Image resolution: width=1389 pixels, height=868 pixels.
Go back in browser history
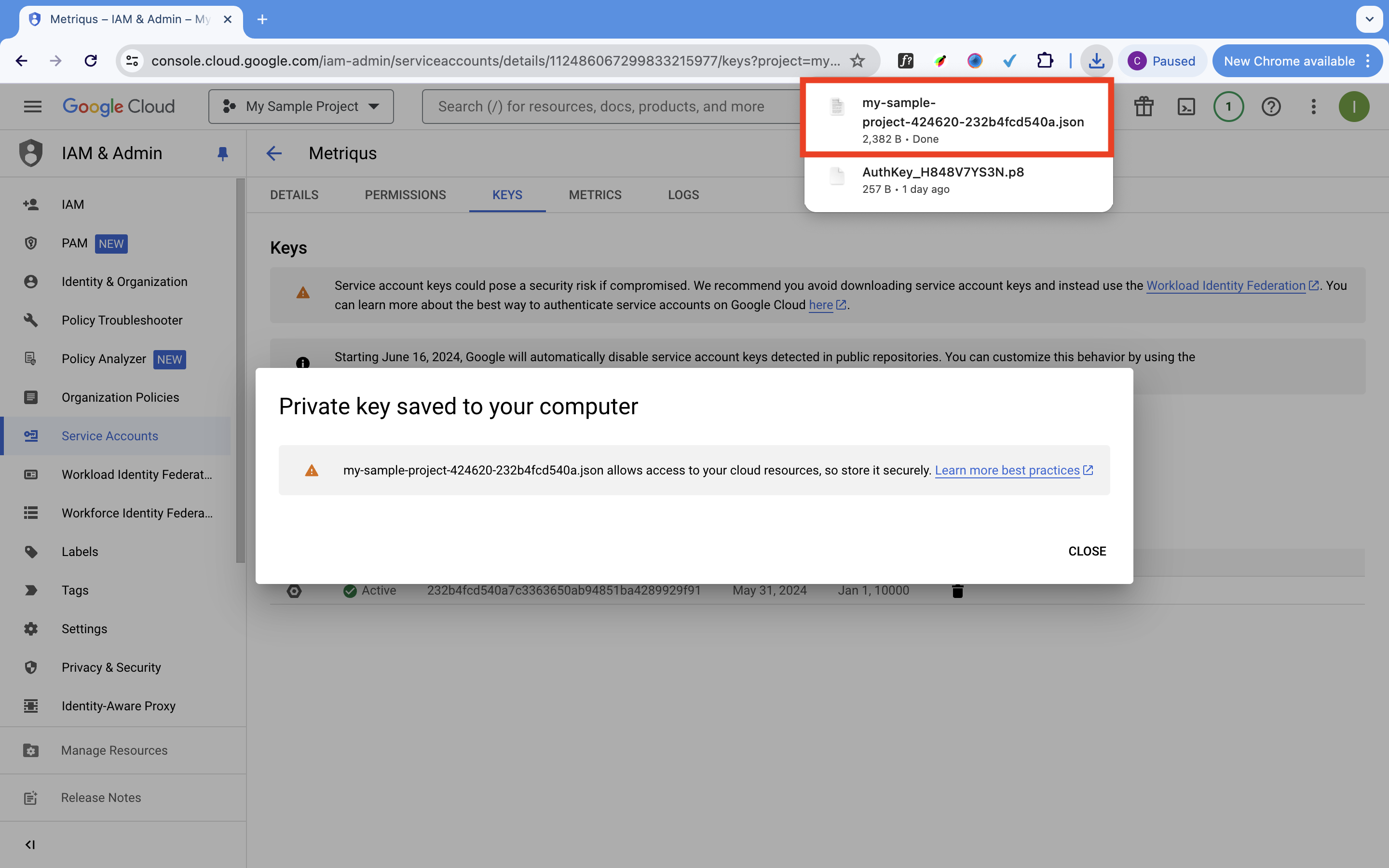(21, 61)
